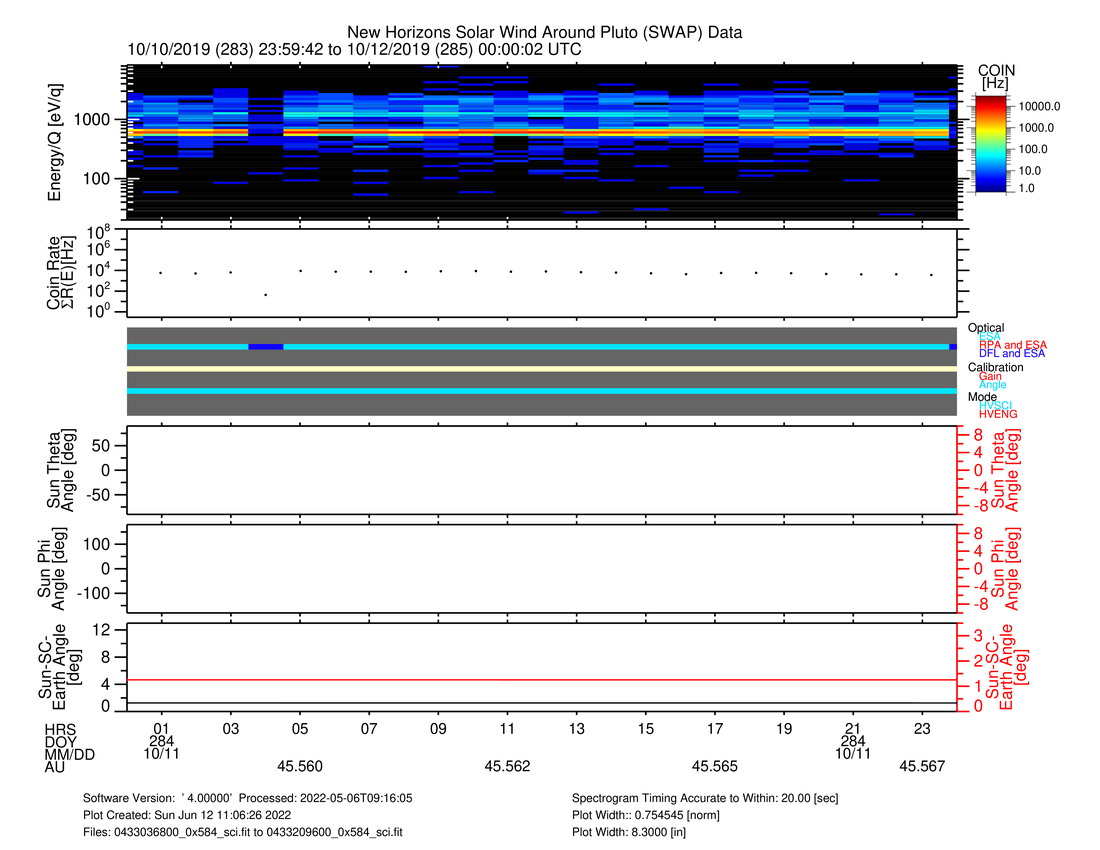
Task: Click the pale yellow calibration band
Action: [540, 369]
